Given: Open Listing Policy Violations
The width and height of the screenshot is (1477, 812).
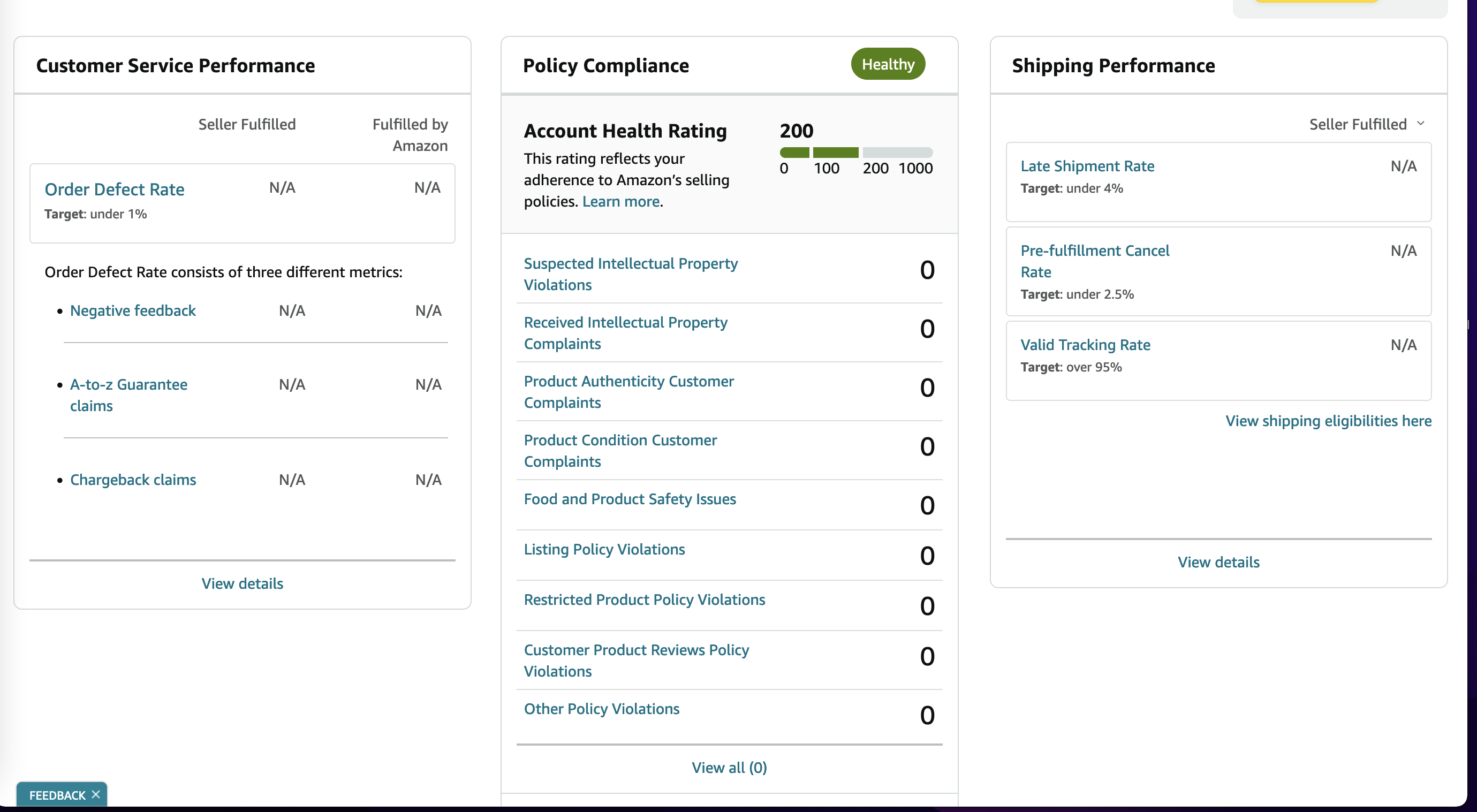Looking at the screenshot, I should tap(604, 549).
